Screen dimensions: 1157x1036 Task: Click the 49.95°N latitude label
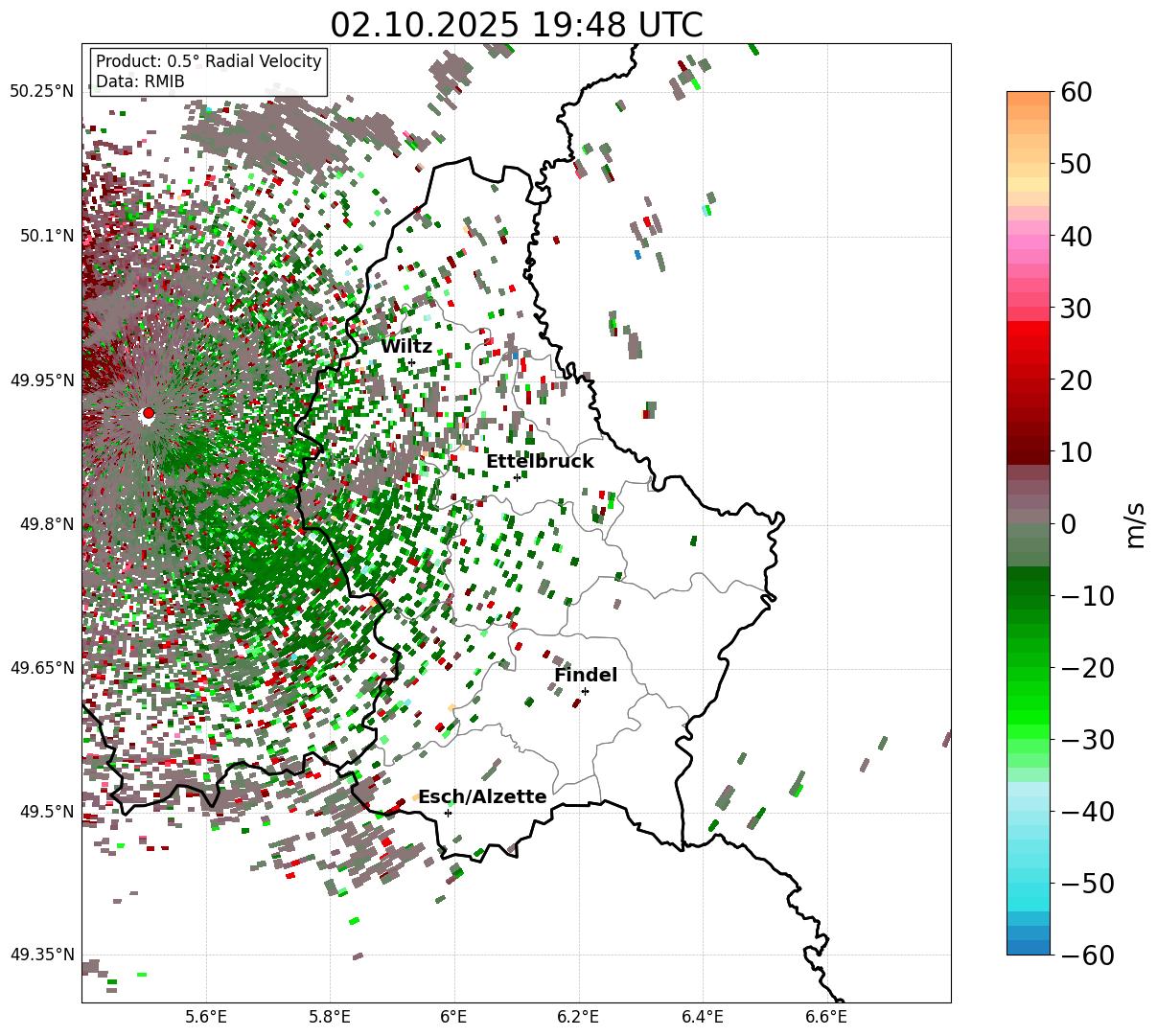(x=42, y=380)
